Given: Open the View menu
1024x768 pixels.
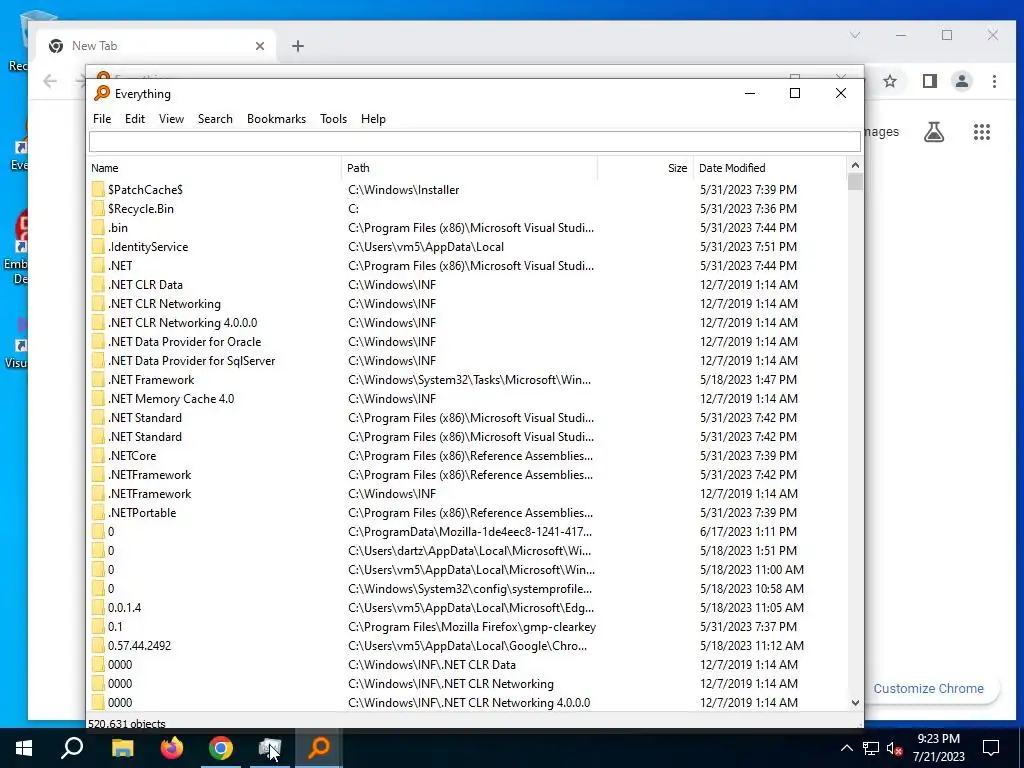Looking at the screenshot, I should pyautogui.click(x=171, y=119).
